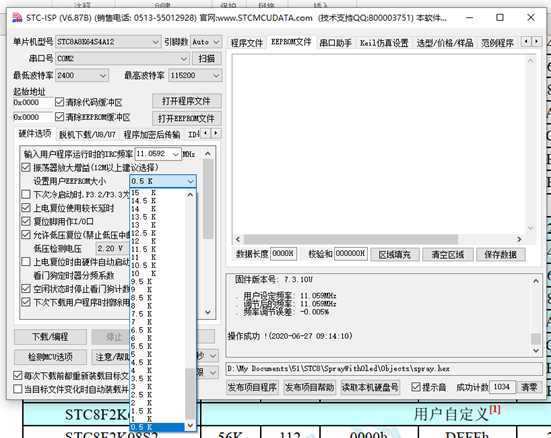Screen dimensions: 551x438
Task: Toggle 空闲状态时停止看门狗计数 checkbox
Action: [26, 289]
